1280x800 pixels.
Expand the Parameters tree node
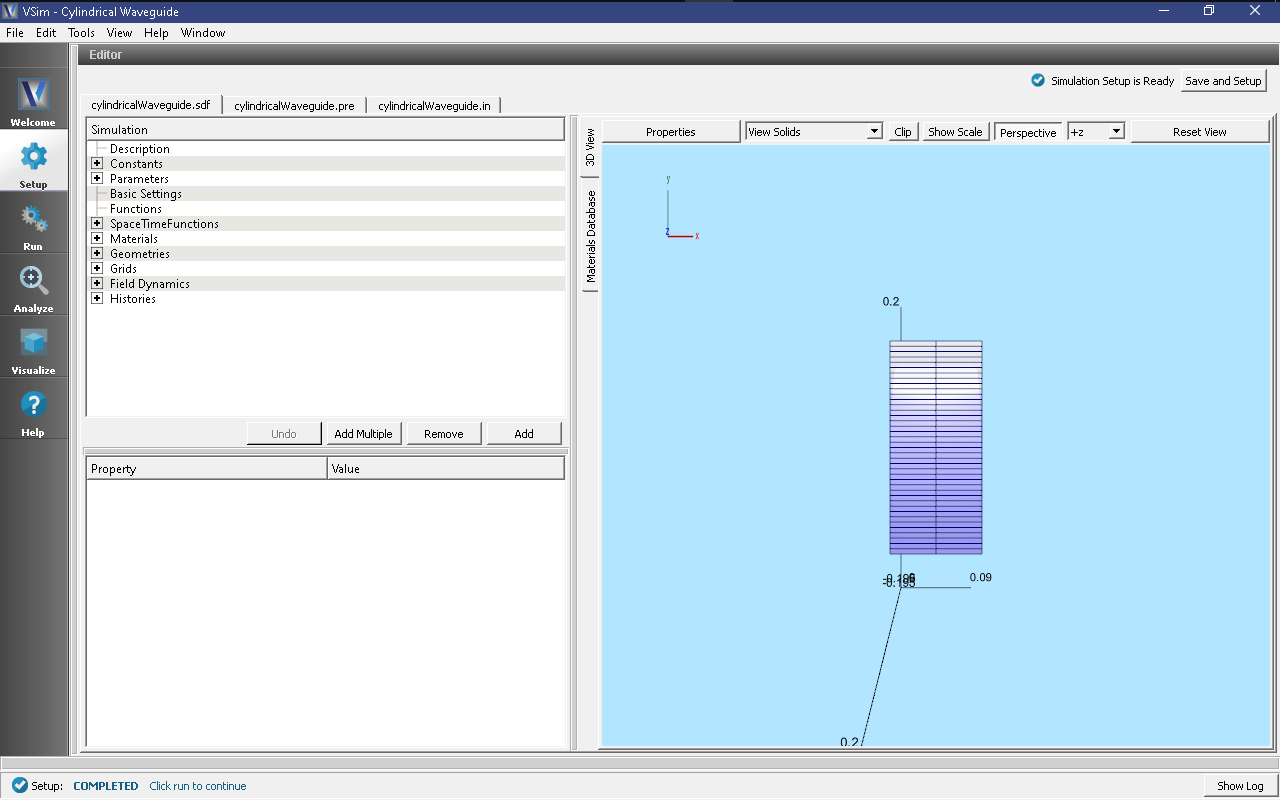click(x=97, y=179)
